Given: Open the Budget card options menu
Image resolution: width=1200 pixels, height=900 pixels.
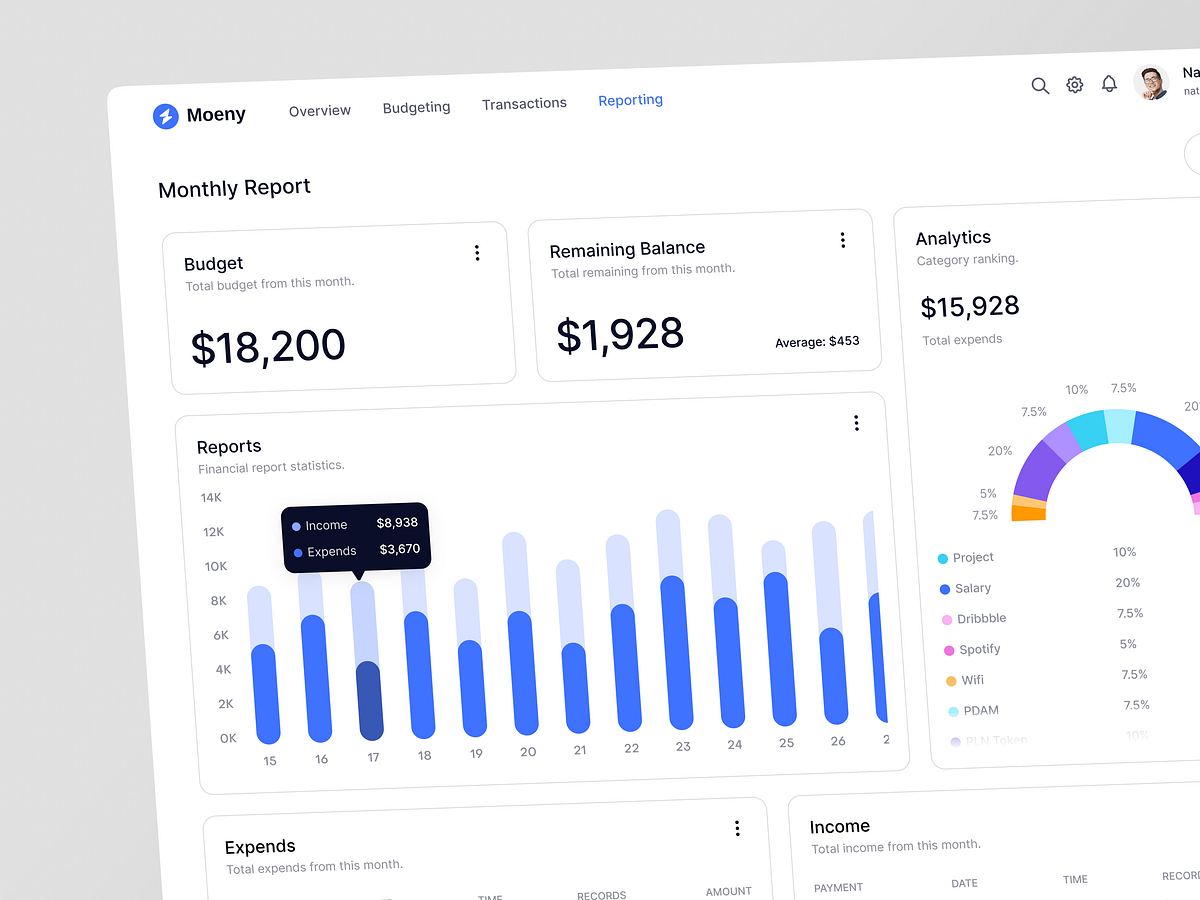Looking at the screenshot, I should click(477, 253).
